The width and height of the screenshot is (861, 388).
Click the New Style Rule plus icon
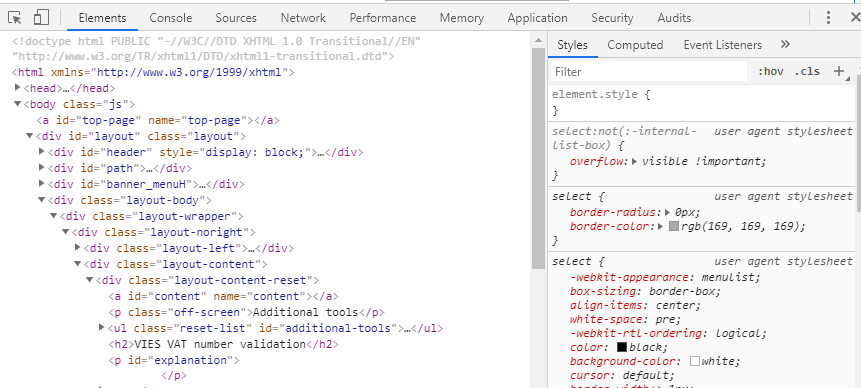click(x=838, y=71)
